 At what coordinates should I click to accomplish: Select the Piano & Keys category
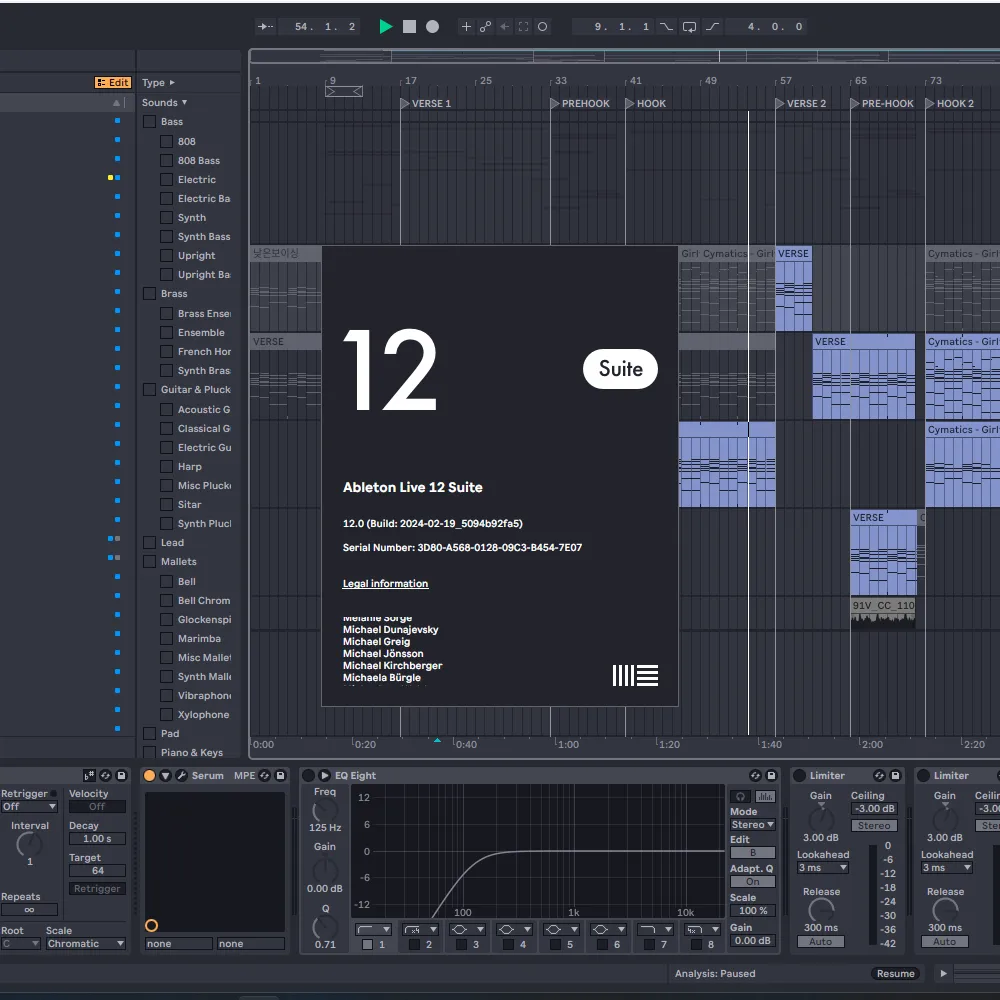pos(192,753)
